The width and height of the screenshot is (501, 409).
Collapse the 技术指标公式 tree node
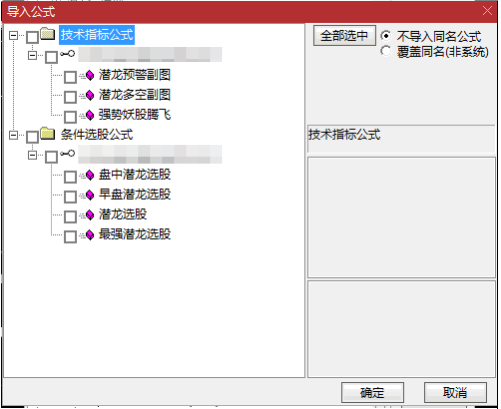click(x=13, y=35)
